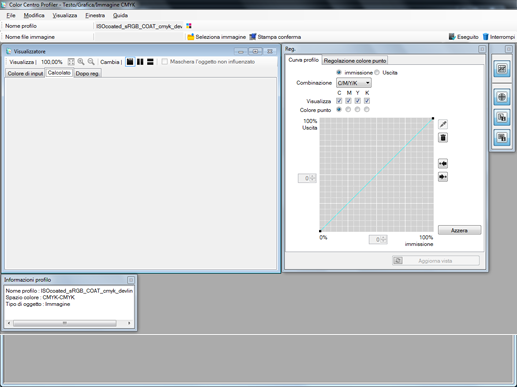Select the immissione radio button
Viewport: 517px width, 387px height.
(x=339, y=72)
